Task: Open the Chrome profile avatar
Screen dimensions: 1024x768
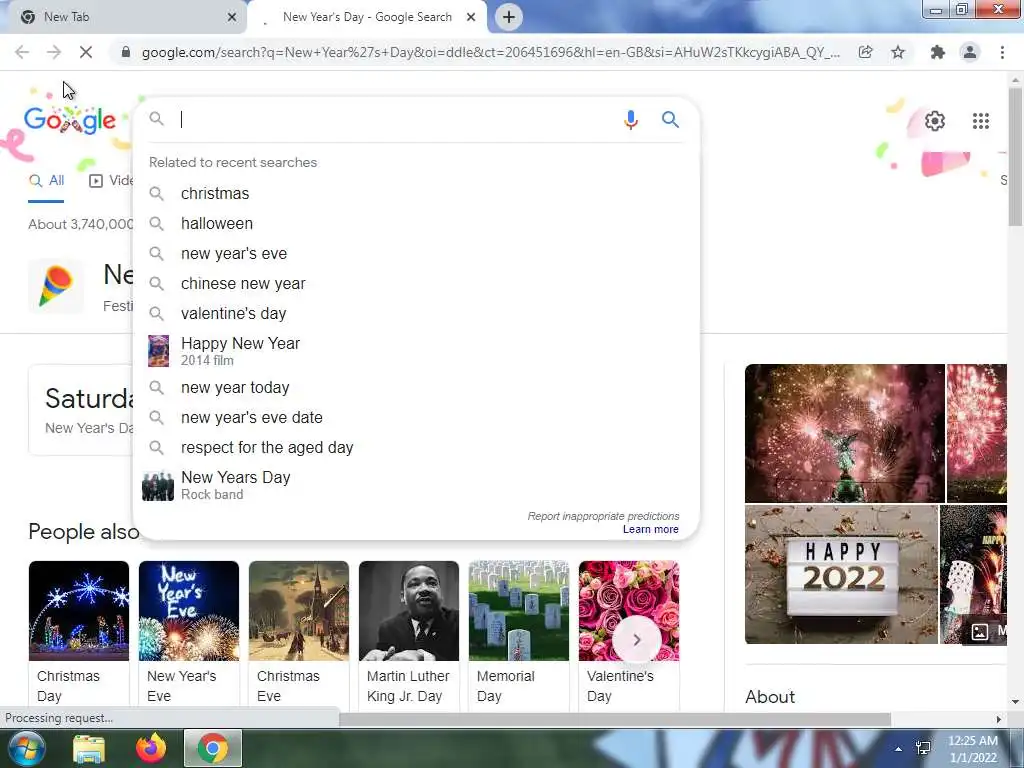Action: pyautogui.click(x=970, y=52)
